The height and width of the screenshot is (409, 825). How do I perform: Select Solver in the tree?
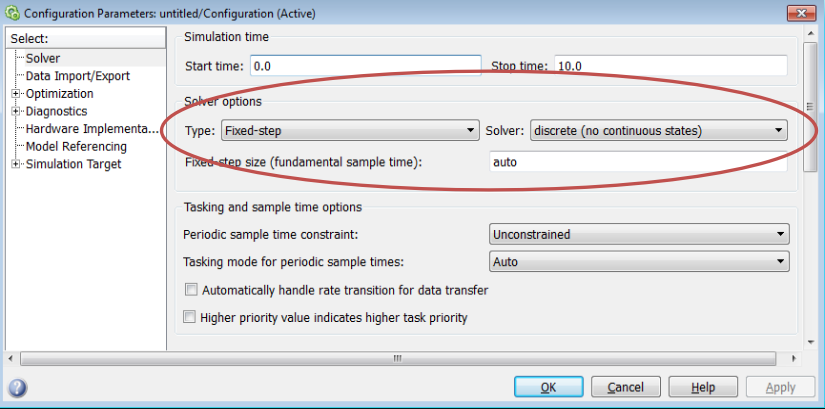[43, 59]
